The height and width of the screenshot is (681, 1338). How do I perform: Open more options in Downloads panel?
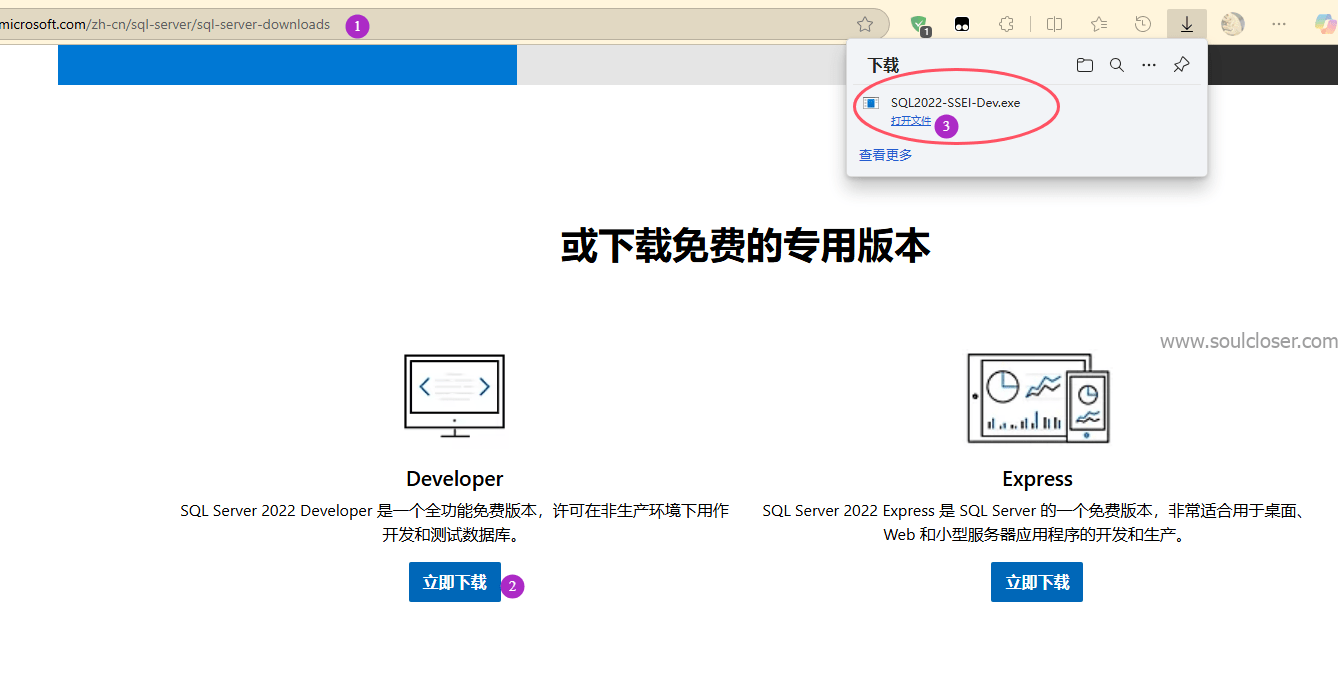1149,65
